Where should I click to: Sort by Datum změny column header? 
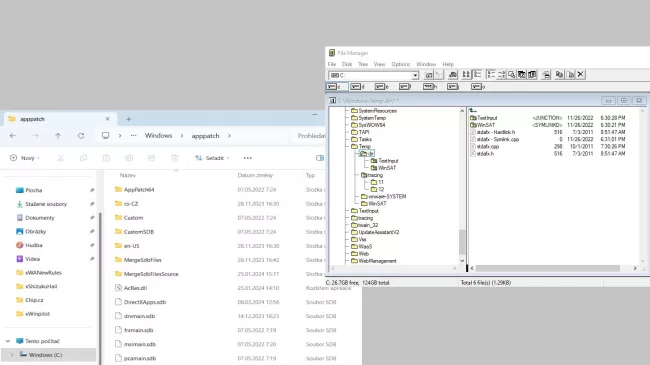[x=255, y=175]
